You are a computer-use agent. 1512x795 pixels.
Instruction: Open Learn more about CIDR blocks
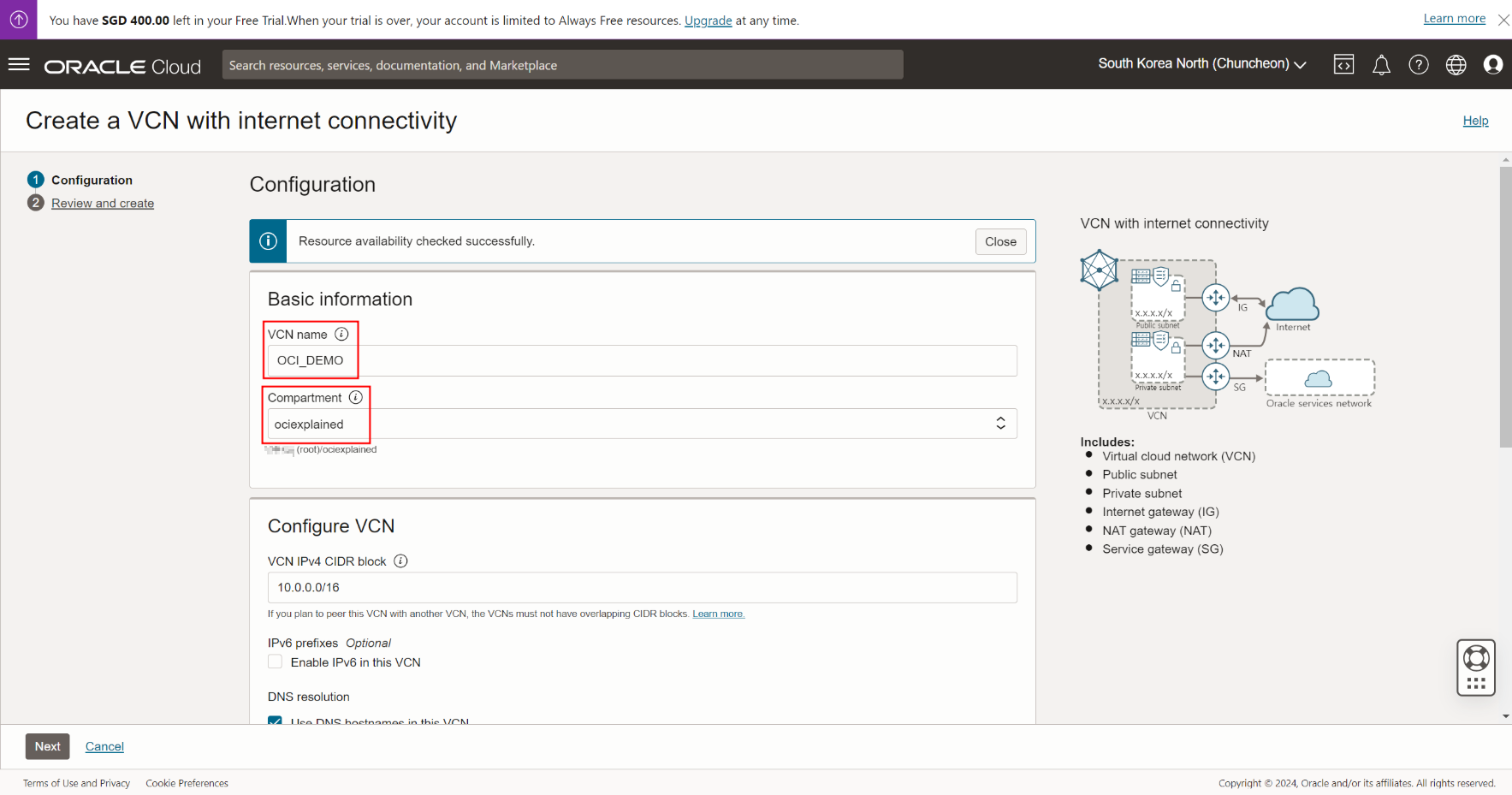tap(719, 614)
